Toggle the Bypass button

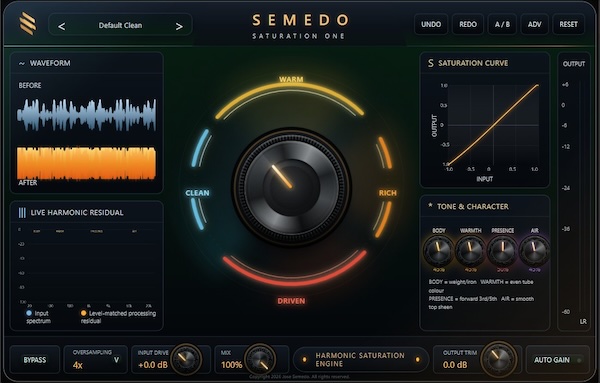pos(35,360)
